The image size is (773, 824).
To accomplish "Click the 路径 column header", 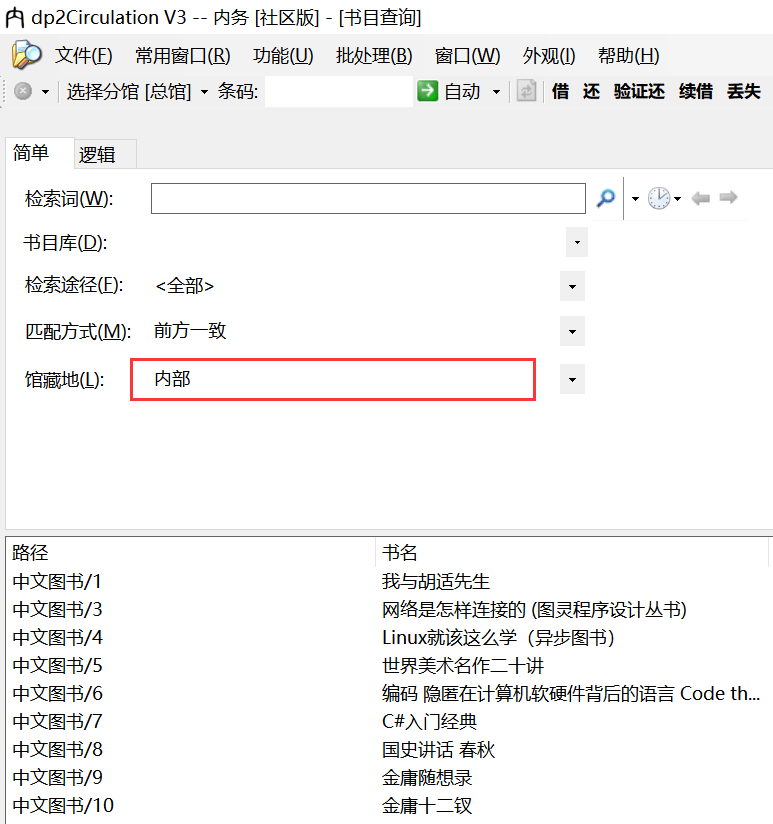I will point(191,552).
